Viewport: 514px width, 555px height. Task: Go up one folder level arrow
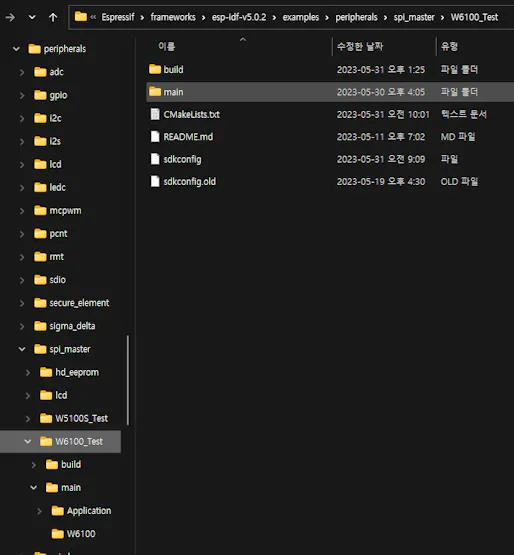53,17
